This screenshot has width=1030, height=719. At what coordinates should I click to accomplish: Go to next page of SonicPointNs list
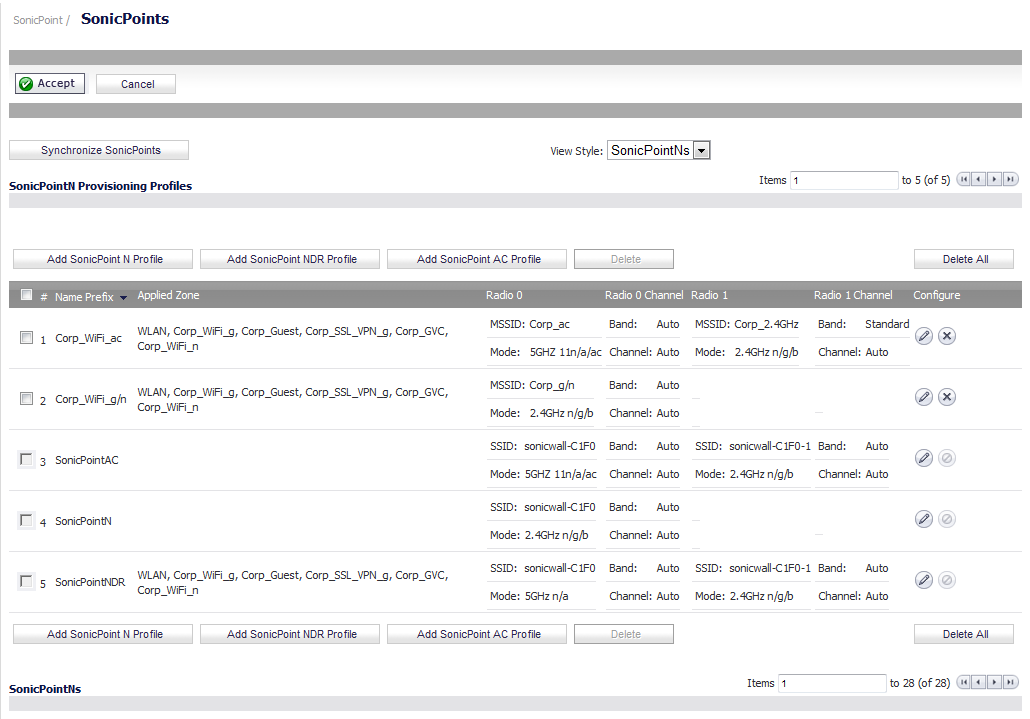(995, 682)
